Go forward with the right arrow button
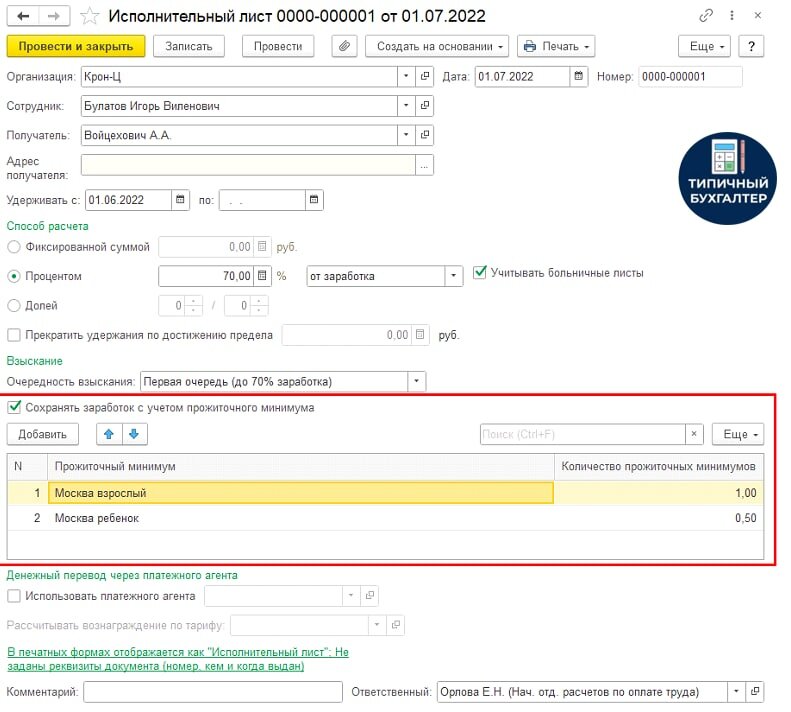 point(53,16)
